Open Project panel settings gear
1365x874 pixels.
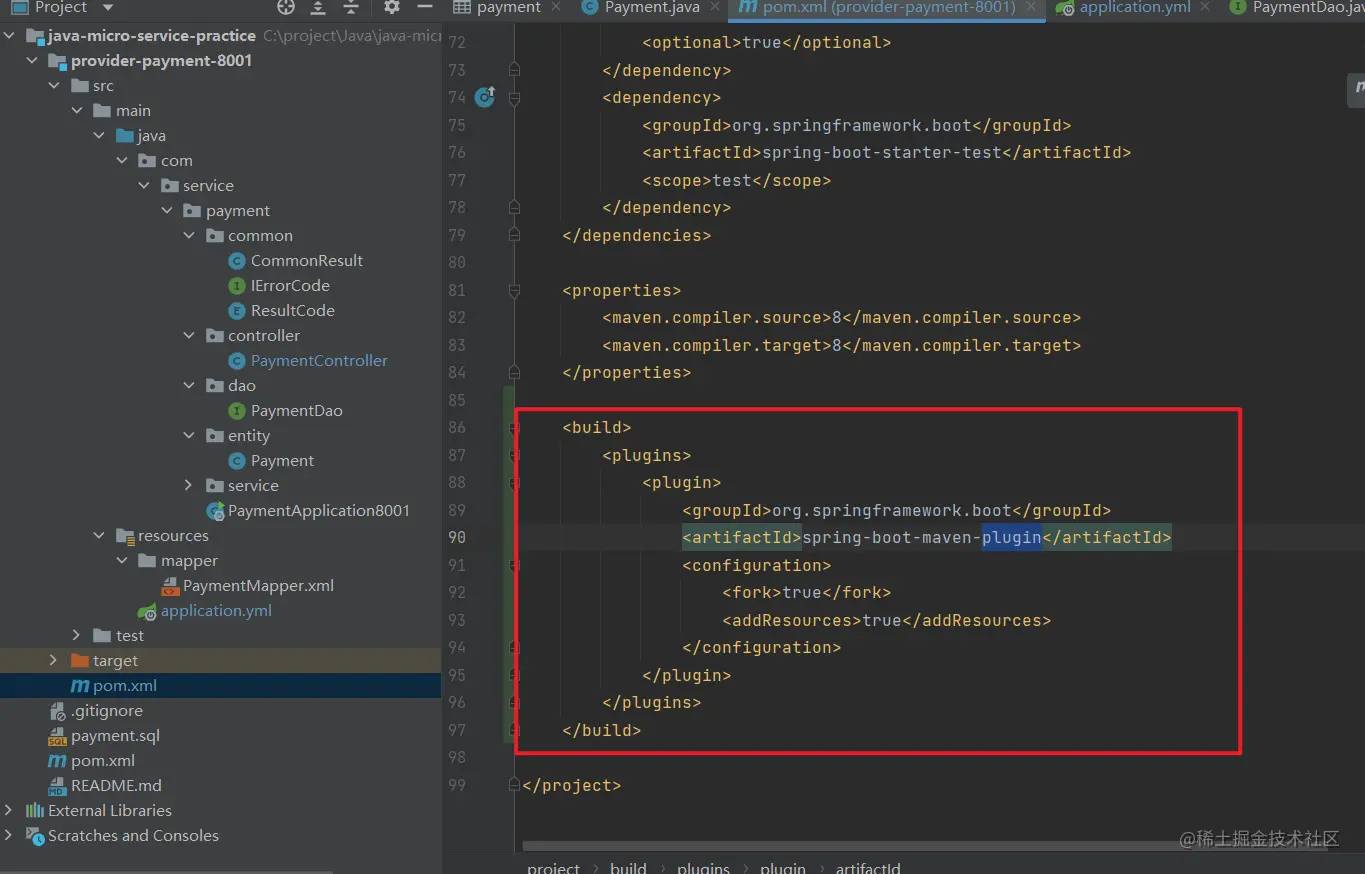click(x=392, y=8)
